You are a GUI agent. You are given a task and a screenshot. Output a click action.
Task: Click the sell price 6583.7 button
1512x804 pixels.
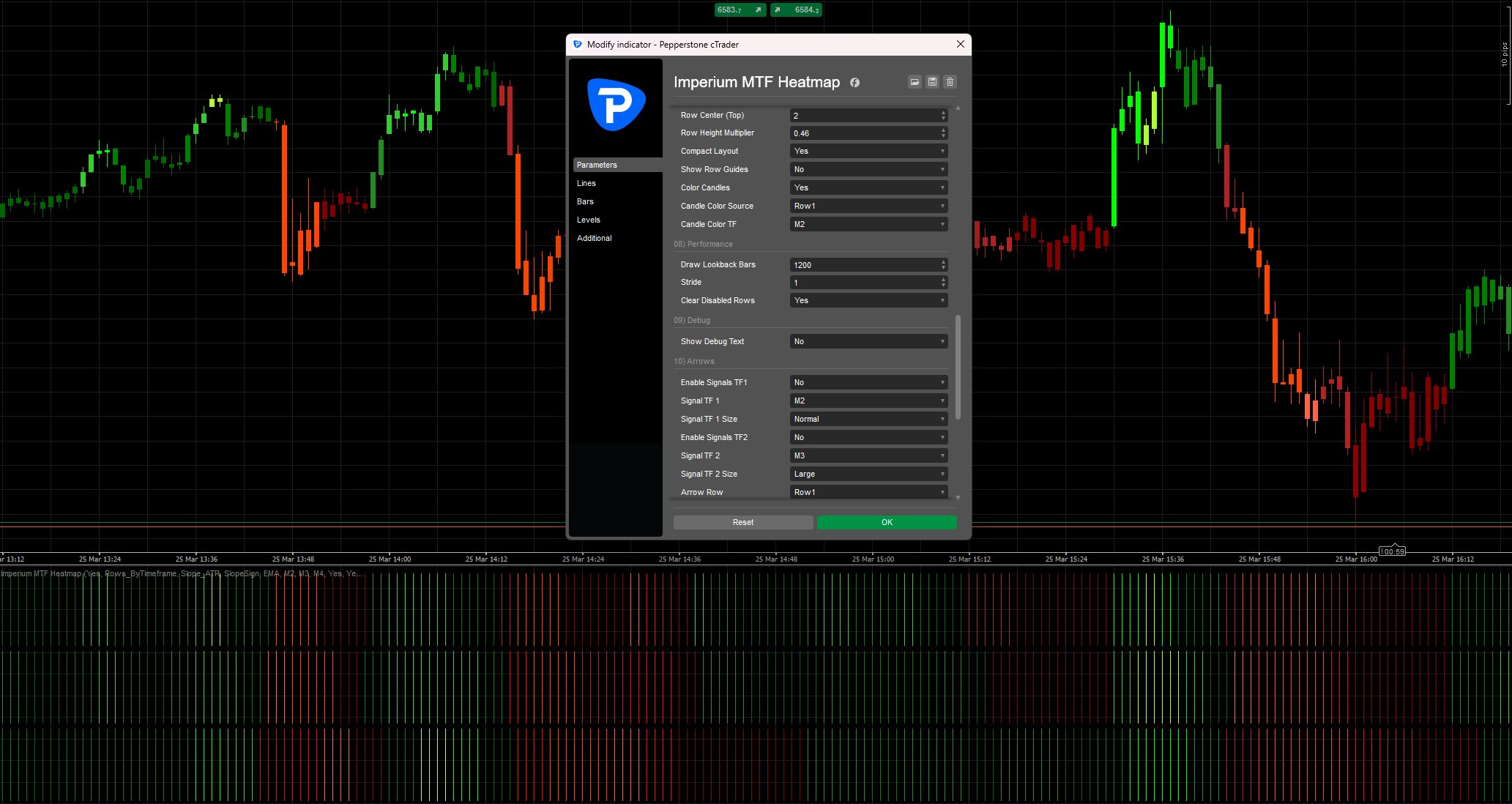740,10
